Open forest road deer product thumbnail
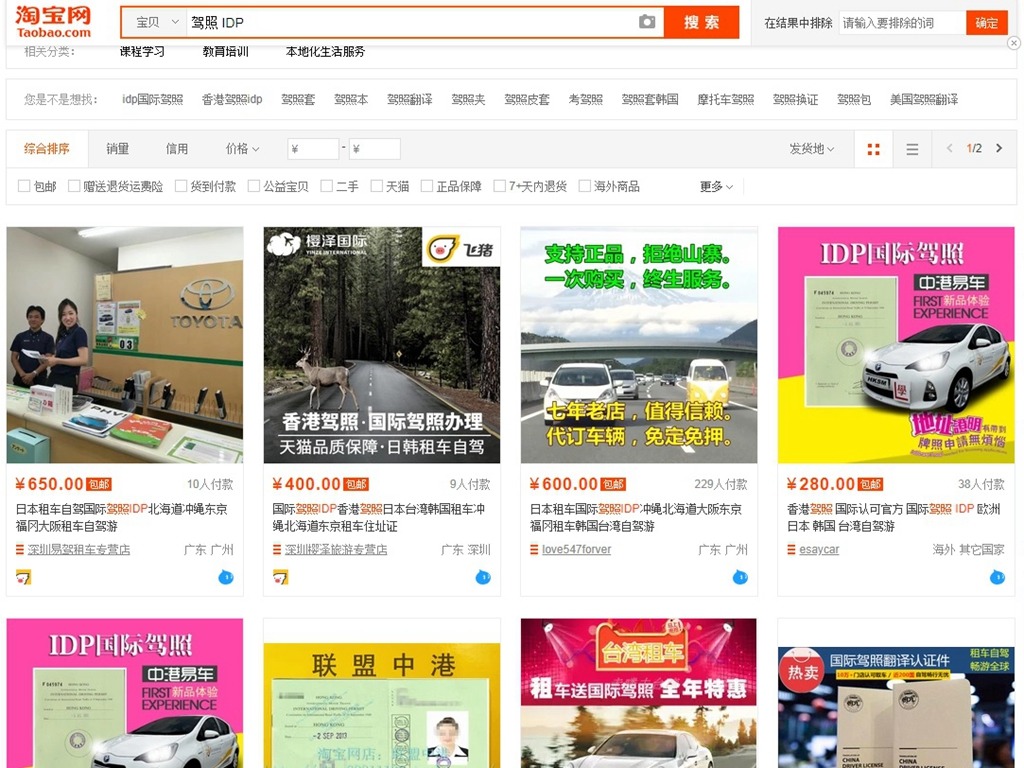This screenshot has width=1024, height=768. point(382,345)
